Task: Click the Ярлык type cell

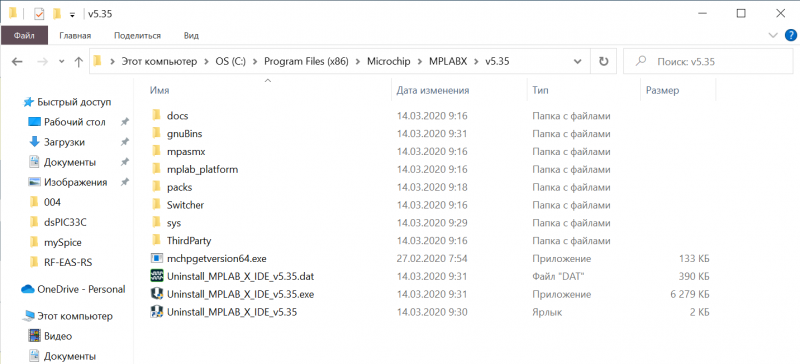Action: coord(547,312)
